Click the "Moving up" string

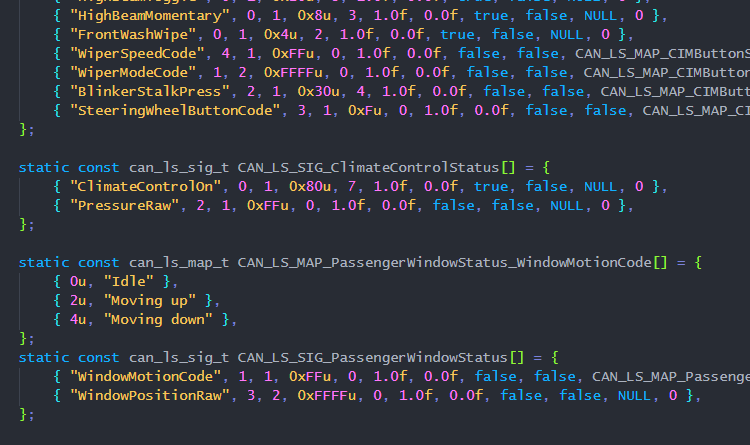pos(150,301)
